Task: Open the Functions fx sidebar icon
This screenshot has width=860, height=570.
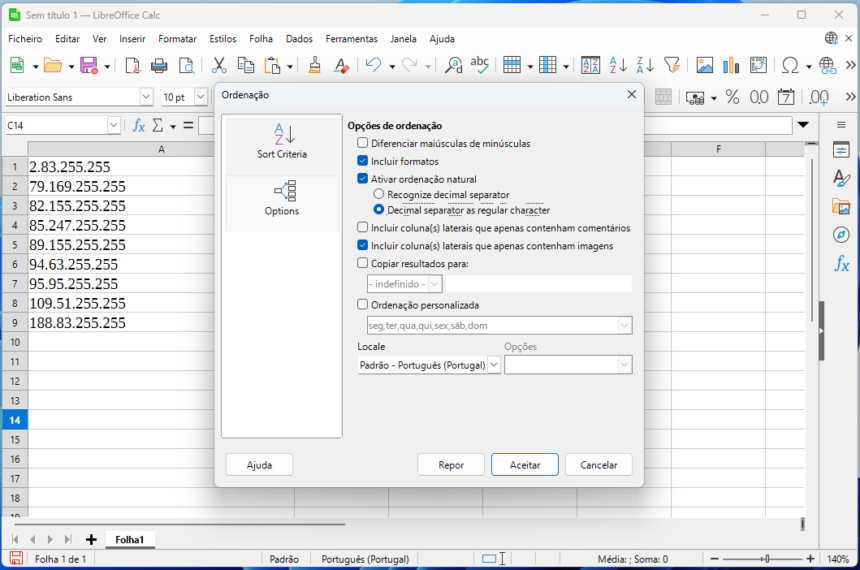Action: tap(841, 263)
